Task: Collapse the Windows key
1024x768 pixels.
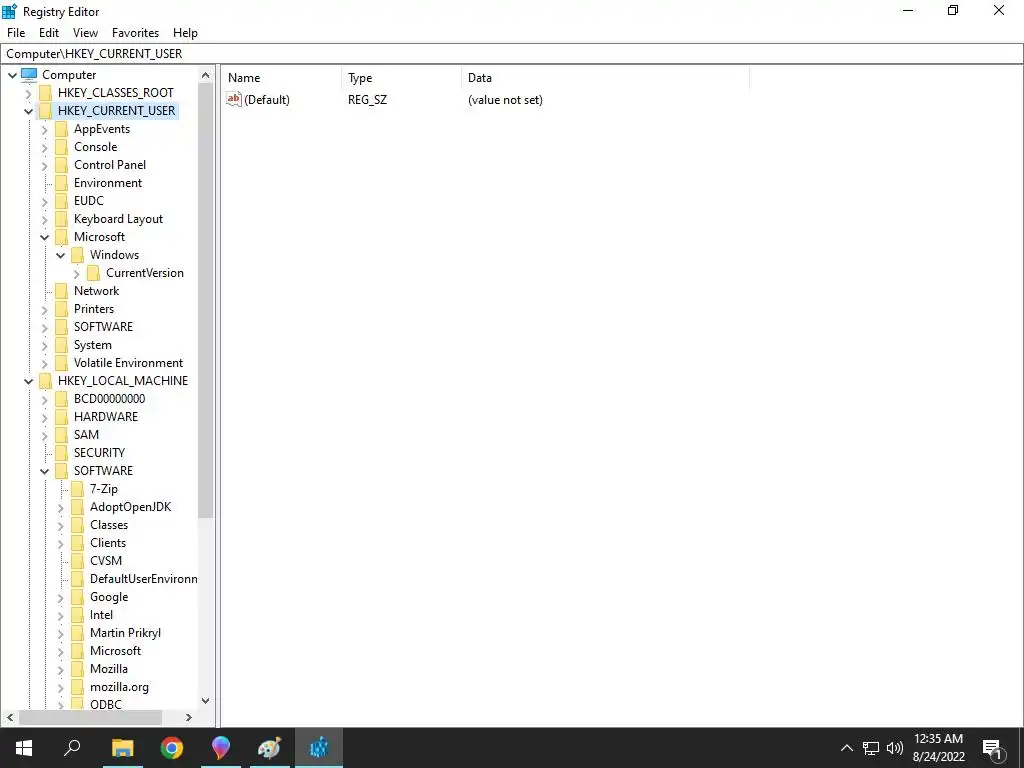Action: (61, 255)
